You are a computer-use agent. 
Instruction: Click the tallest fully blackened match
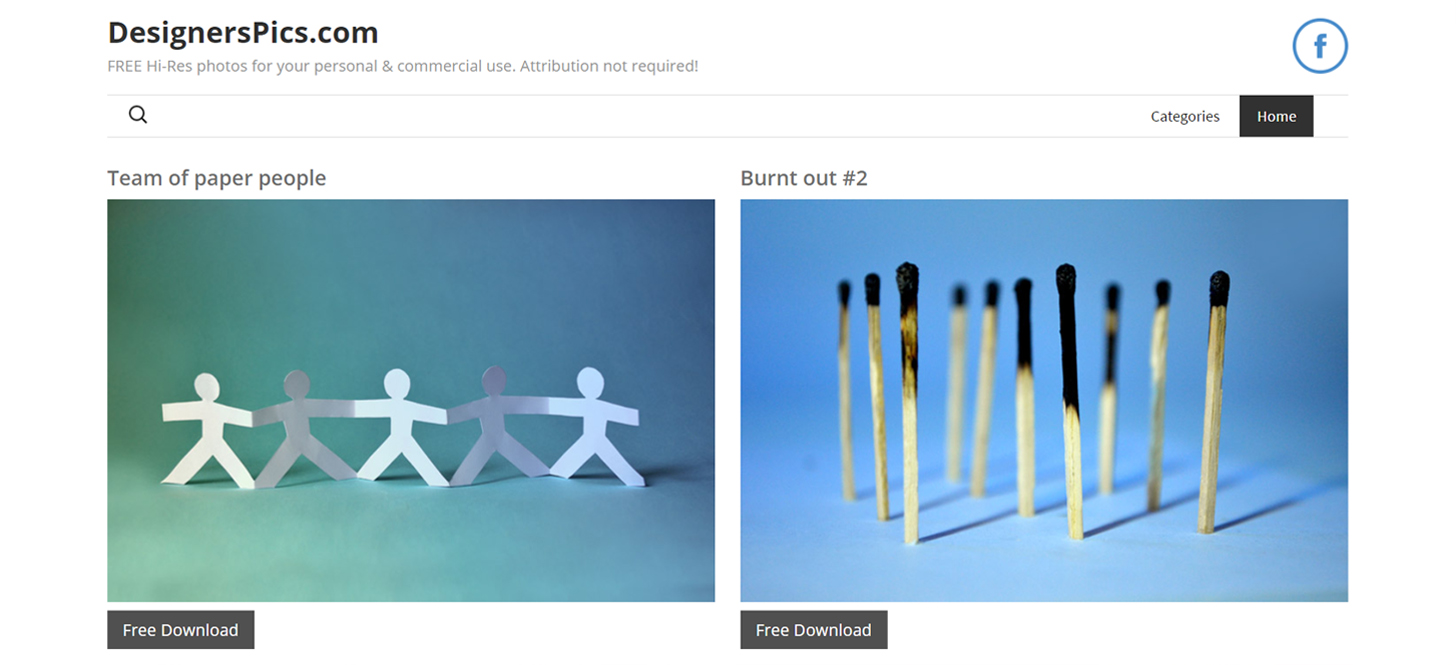(x=1070, y=400)
